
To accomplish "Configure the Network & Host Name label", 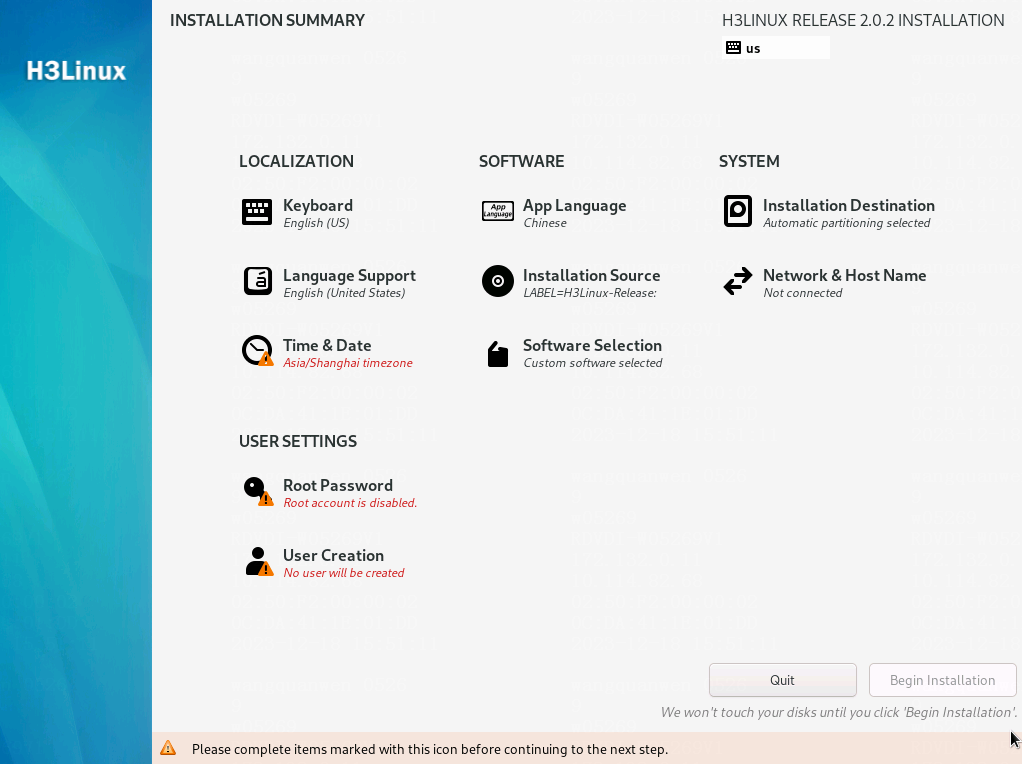I will [845, 275].
